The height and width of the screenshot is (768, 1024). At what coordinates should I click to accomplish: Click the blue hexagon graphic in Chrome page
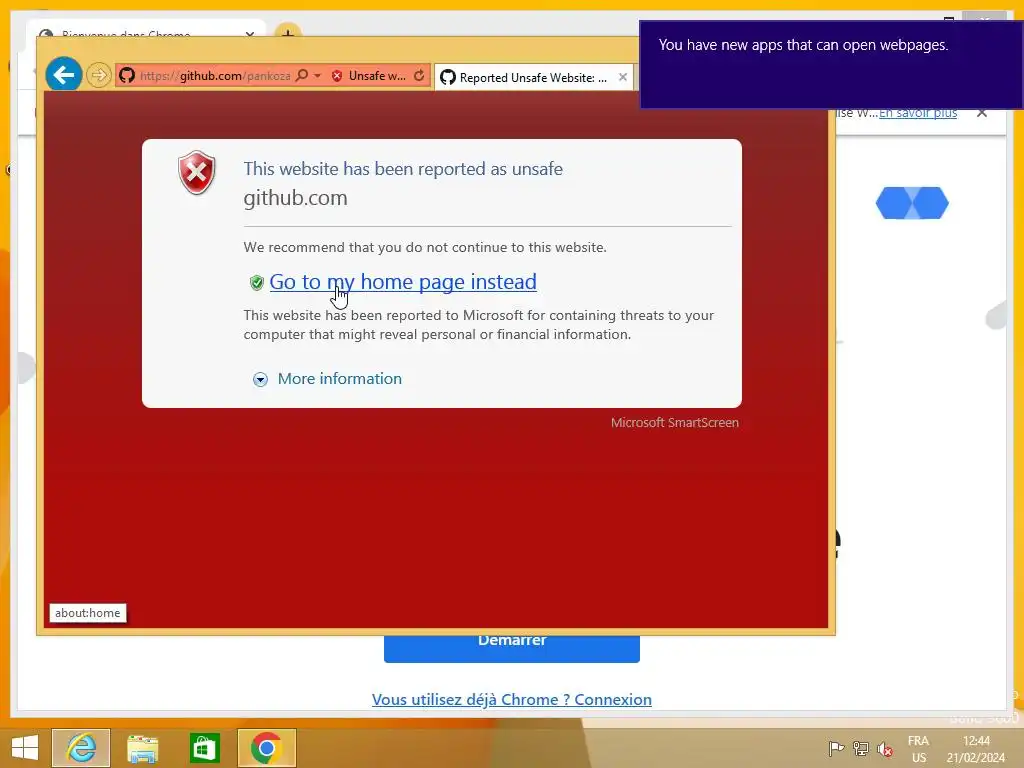pos(912,203)
